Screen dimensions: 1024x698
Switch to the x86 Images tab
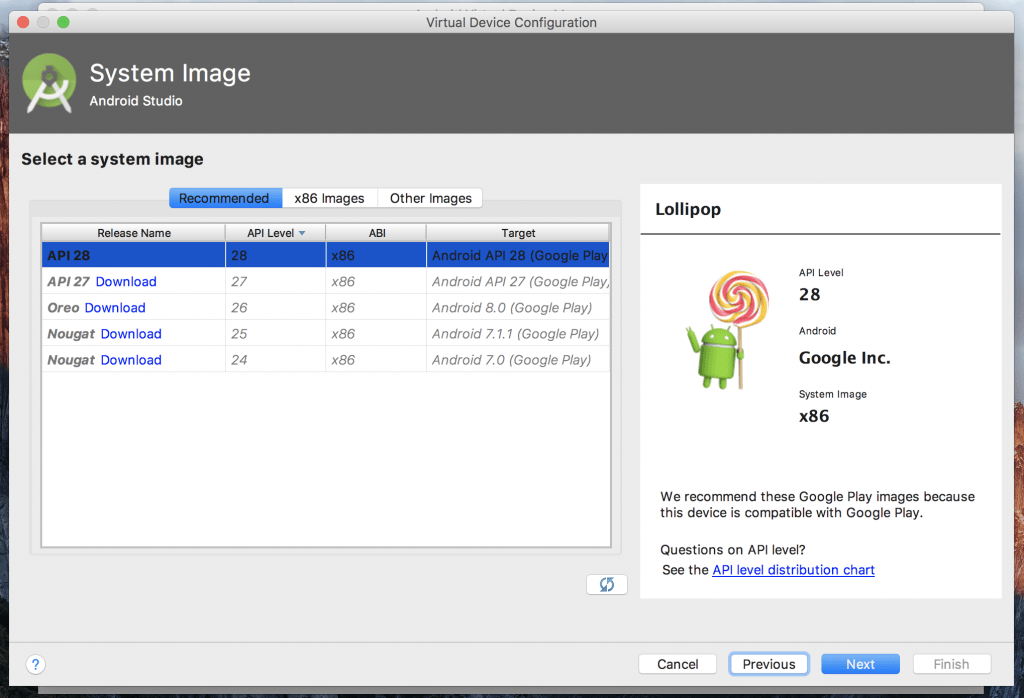tap(330, 198)
